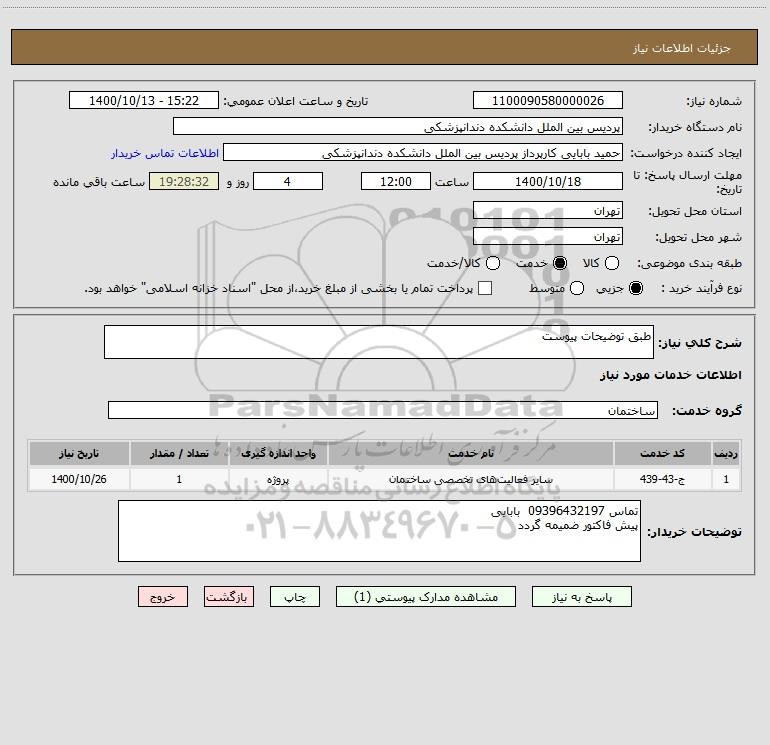Image resolution: width=770 pixels, height=745 pixels.
Task: Click the deadline time field 12:00
Action: coord(396,181)
